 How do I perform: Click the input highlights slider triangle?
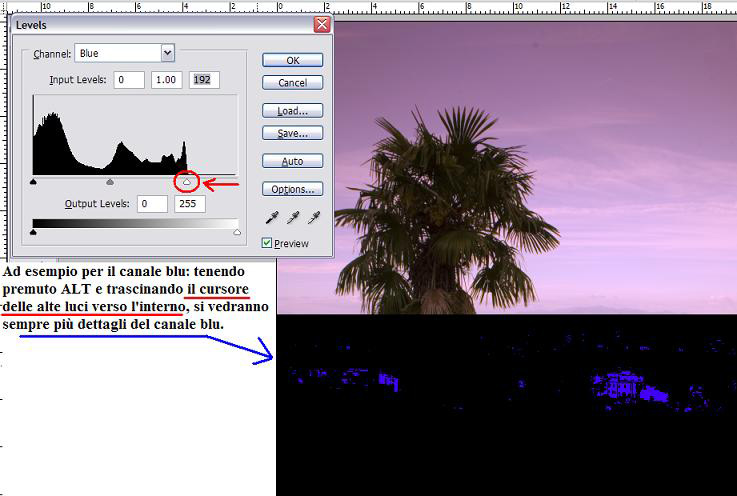(186, 182)
